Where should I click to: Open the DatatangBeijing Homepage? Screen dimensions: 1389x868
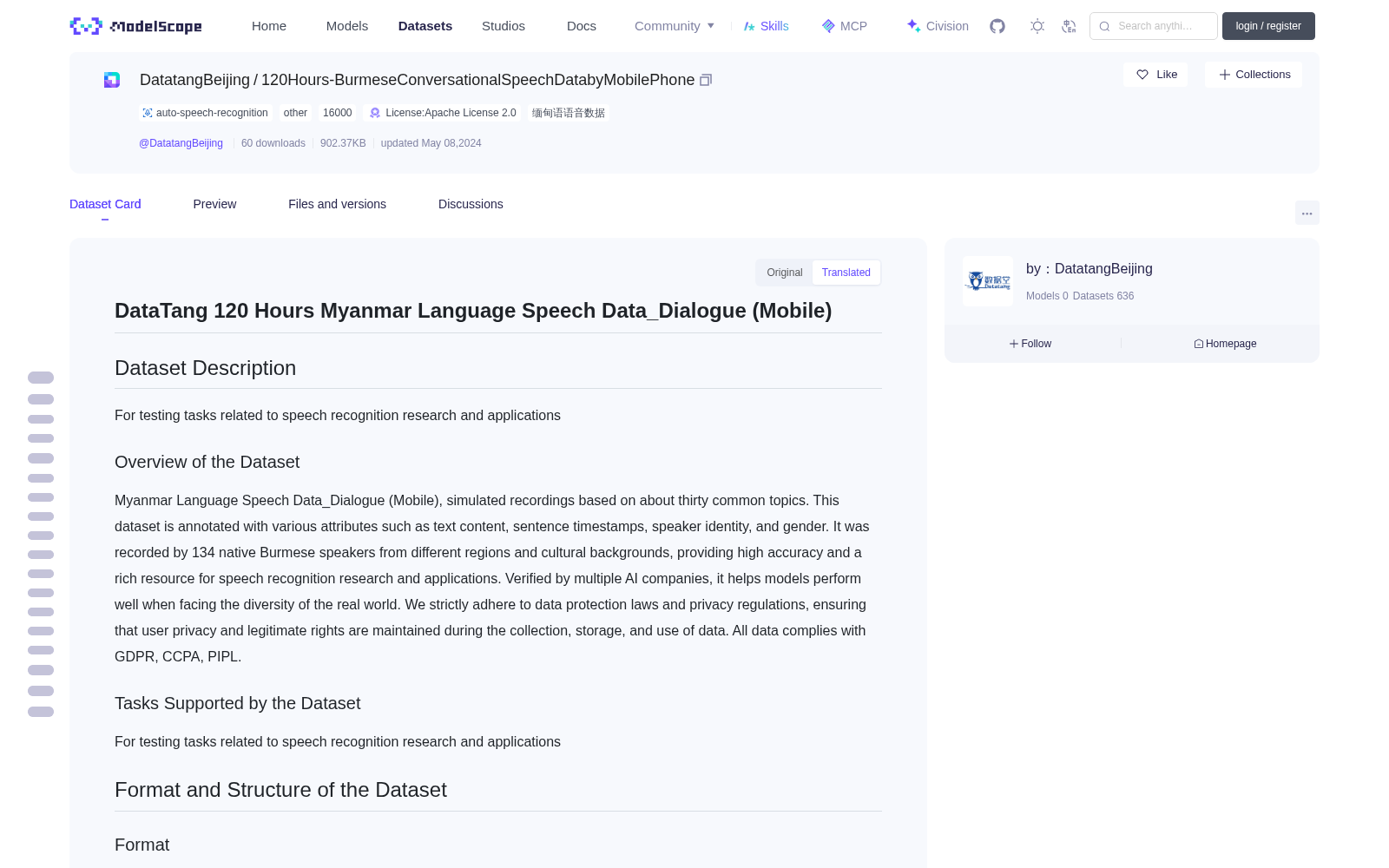coord(1225,344)
